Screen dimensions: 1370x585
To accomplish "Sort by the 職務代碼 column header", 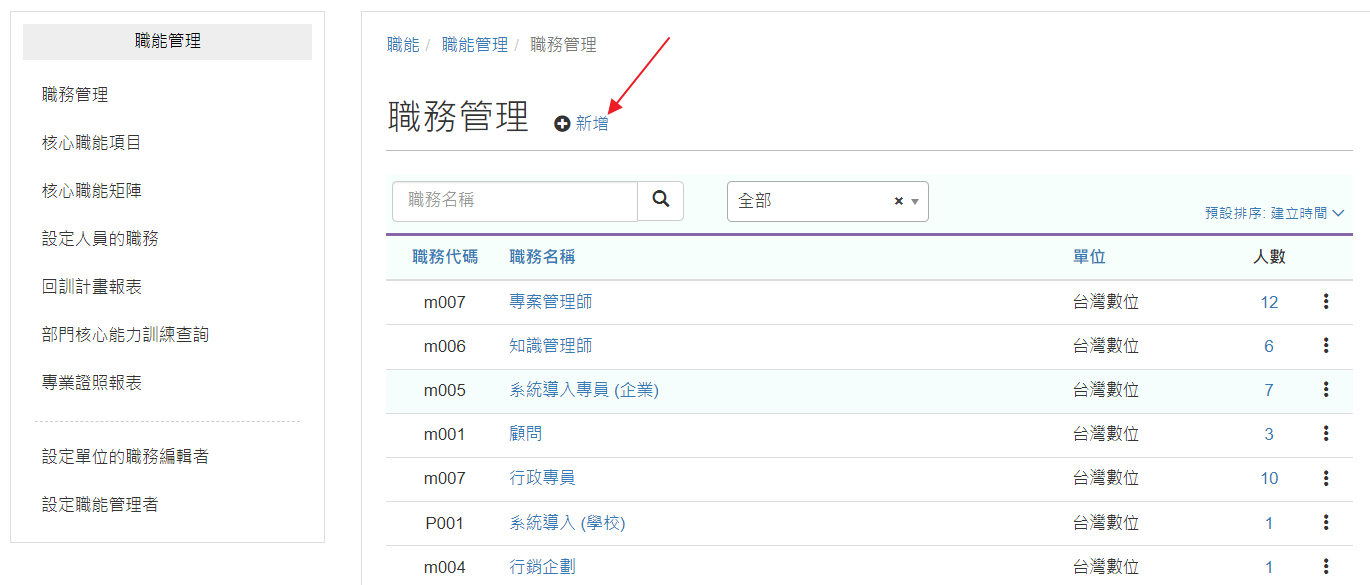I will 445,257.
